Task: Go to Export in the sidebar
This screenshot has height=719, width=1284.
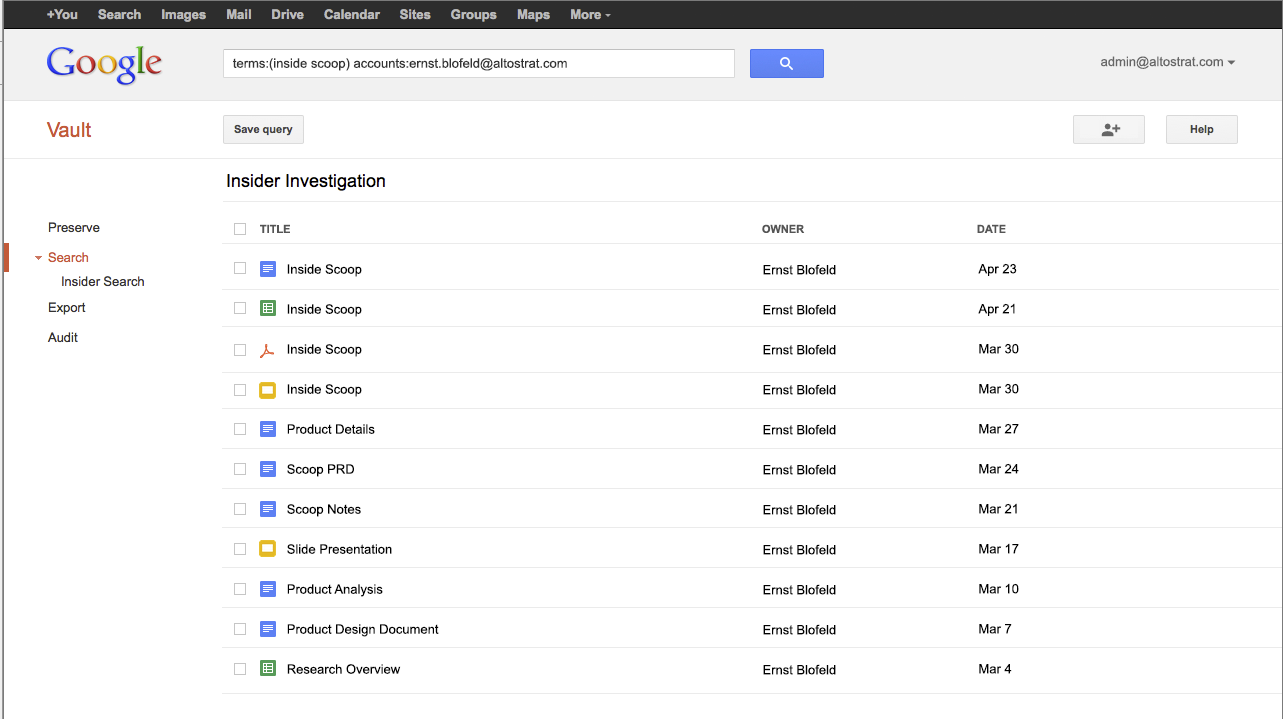Action: 67,308
